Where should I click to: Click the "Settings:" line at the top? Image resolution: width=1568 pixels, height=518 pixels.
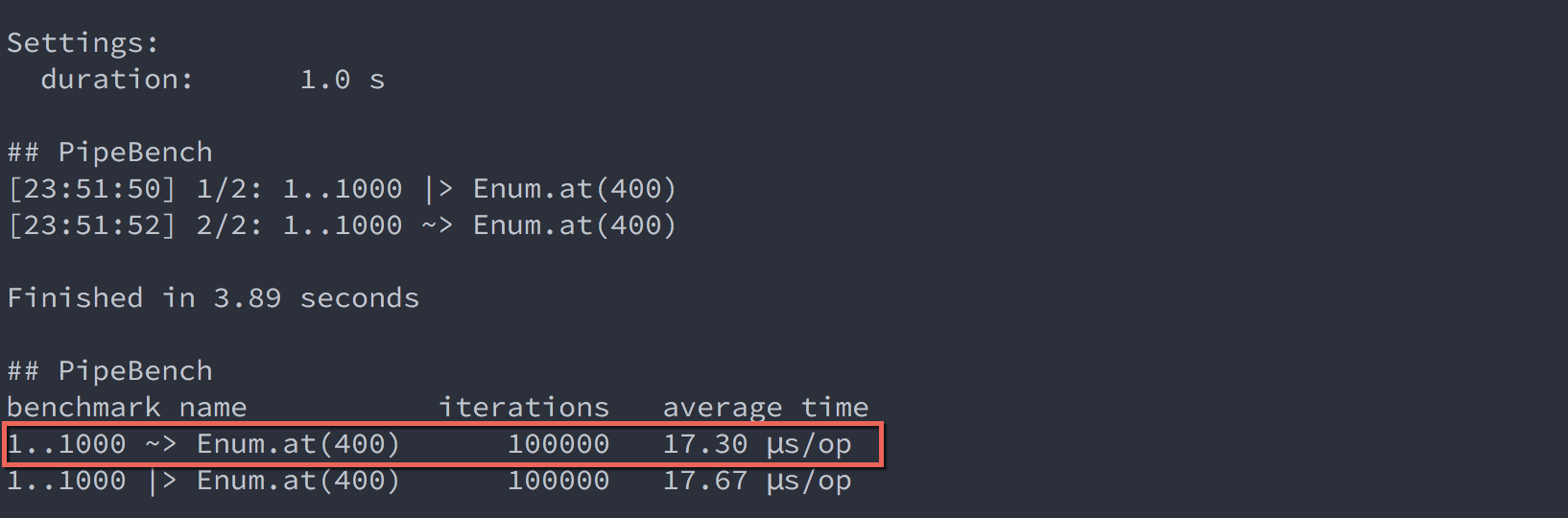click(83, 43)
